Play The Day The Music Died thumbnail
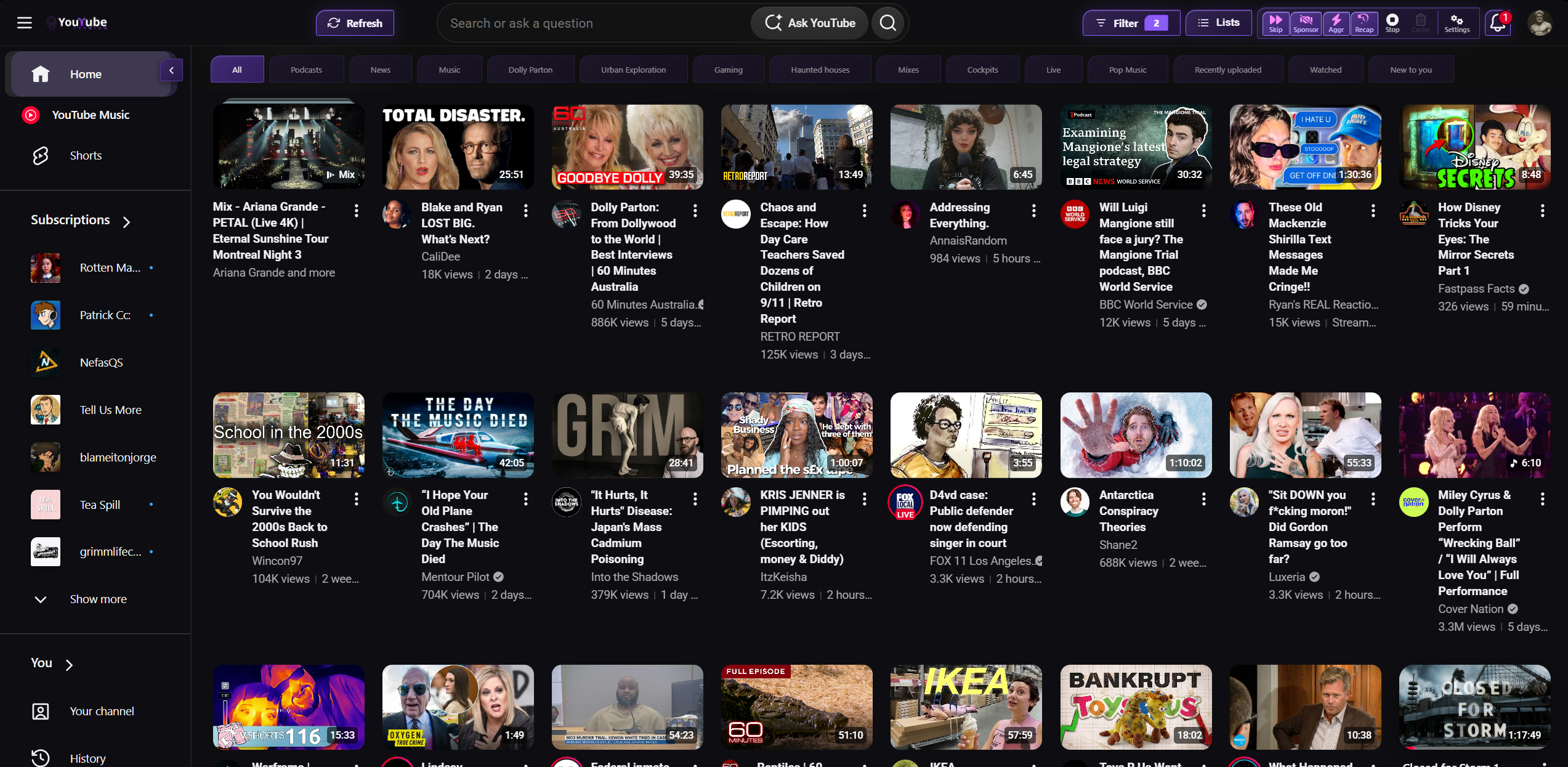The height and width of the screenshot is (767, 1568). [458, 435]
